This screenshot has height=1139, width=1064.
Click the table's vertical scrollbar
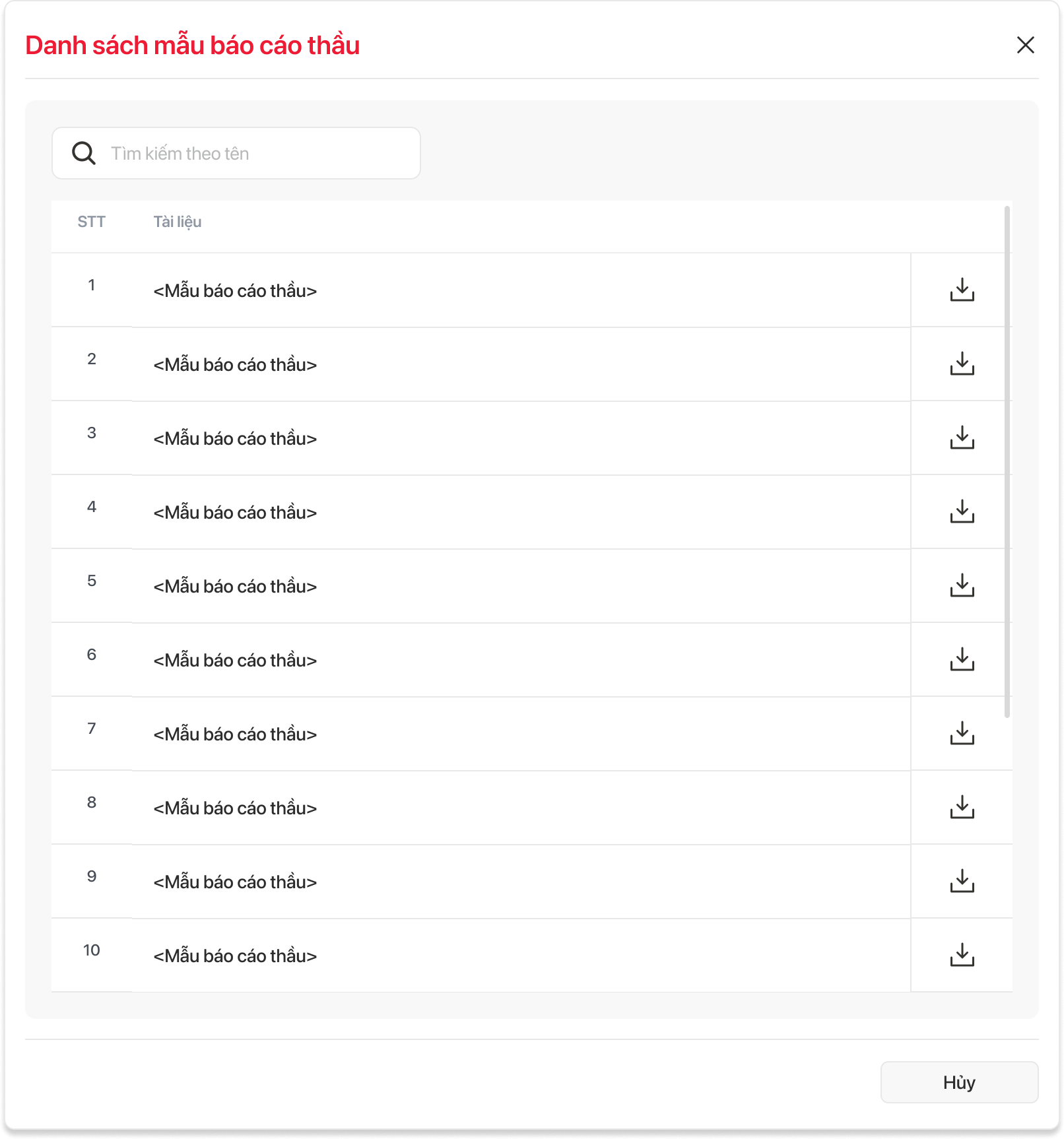[x=1007, y=462]
